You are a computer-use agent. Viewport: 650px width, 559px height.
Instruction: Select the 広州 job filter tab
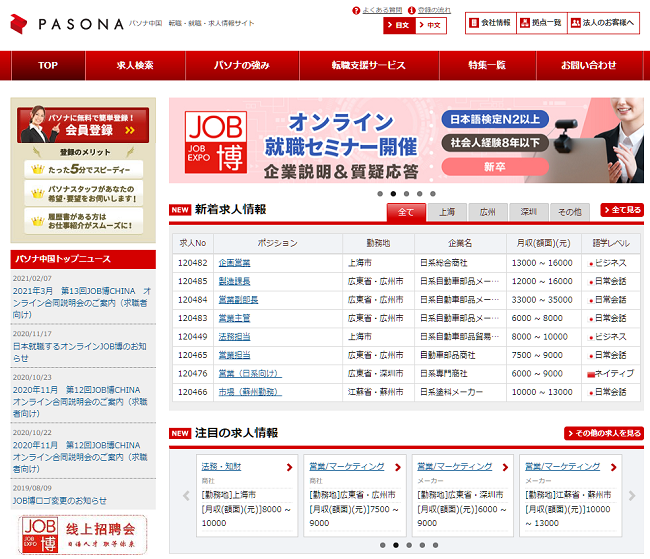[x=488, y=212]
